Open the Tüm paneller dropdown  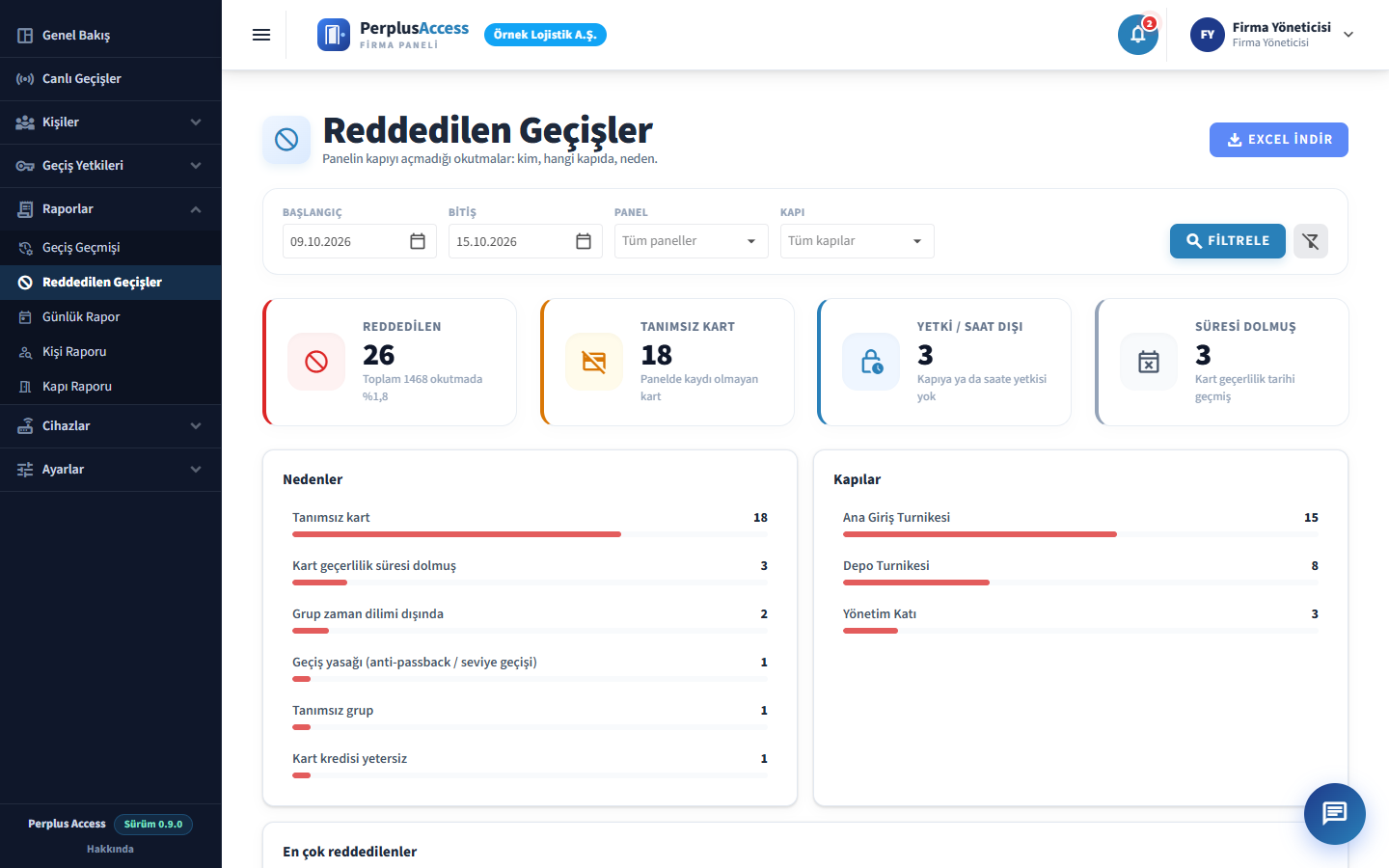pos(692,241)
